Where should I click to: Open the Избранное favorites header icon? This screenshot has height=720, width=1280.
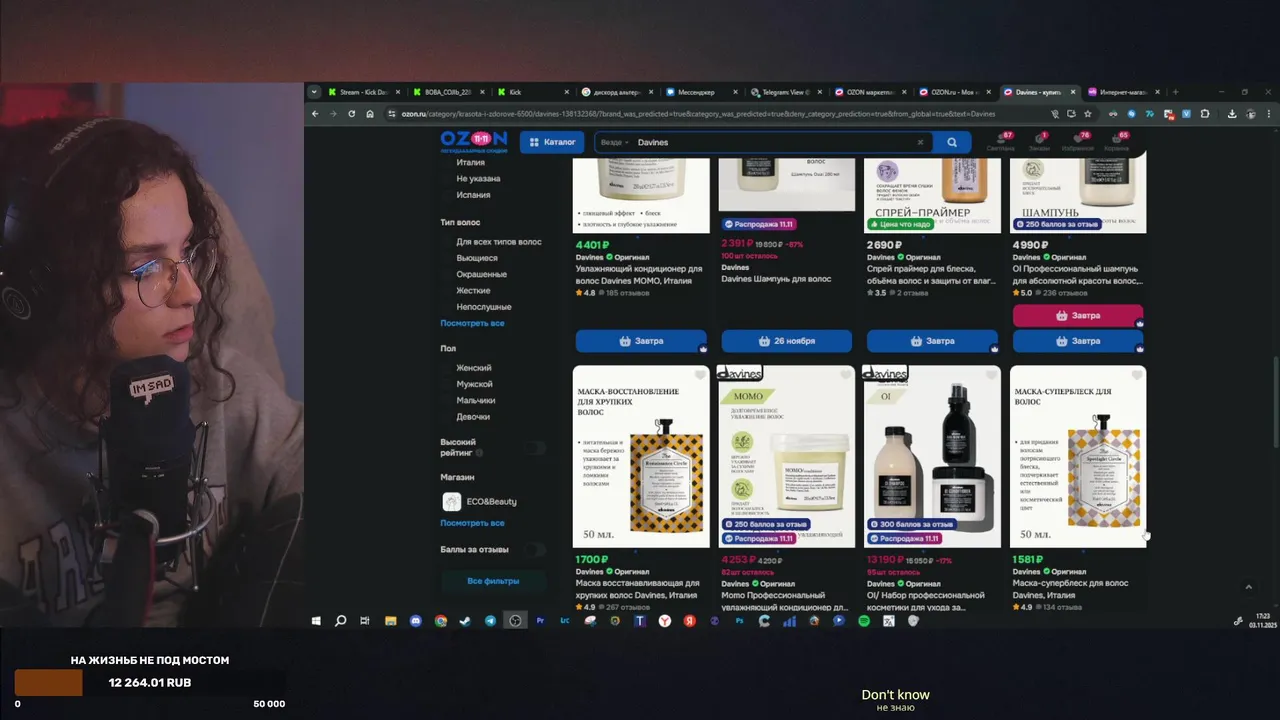[1080, 141]
